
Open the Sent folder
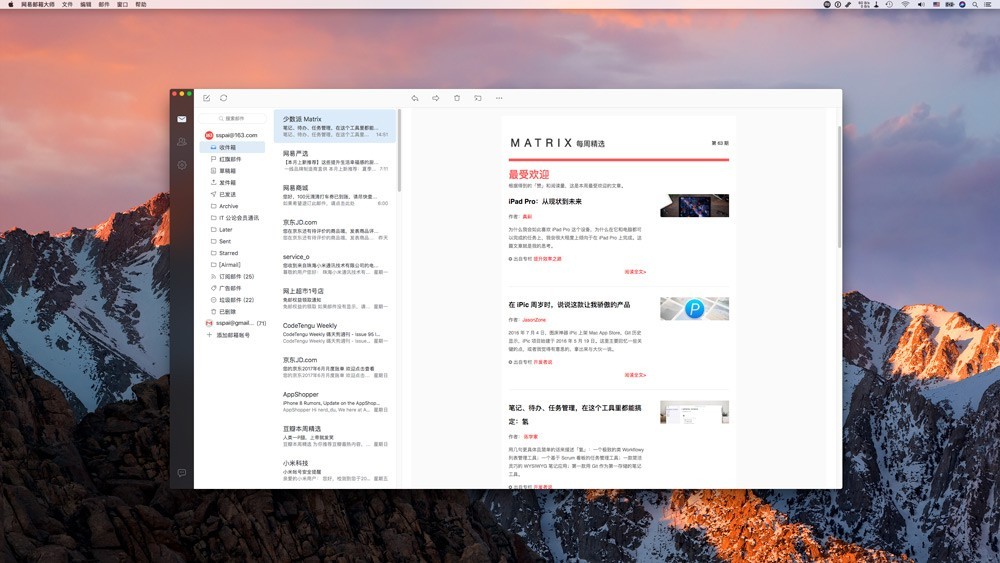pyautogui.click(x=232, y=242)
